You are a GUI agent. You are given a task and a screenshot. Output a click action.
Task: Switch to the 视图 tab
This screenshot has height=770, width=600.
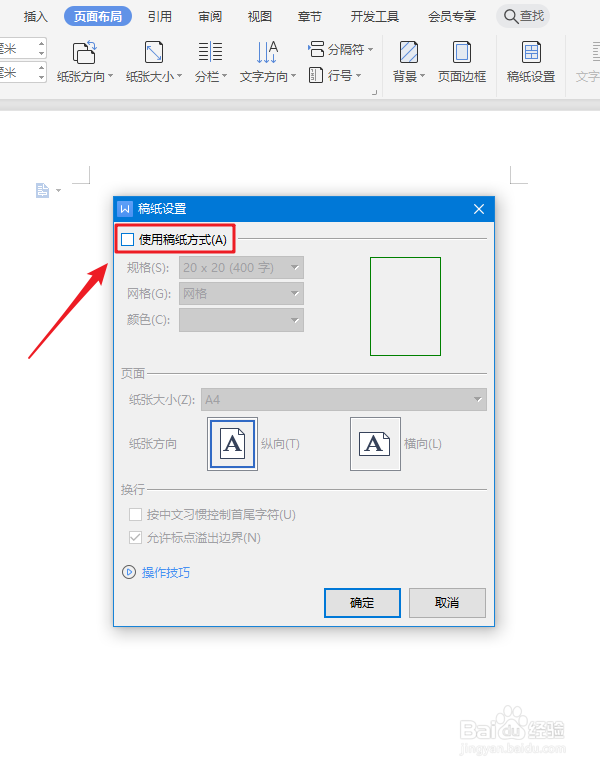point(260,17)
